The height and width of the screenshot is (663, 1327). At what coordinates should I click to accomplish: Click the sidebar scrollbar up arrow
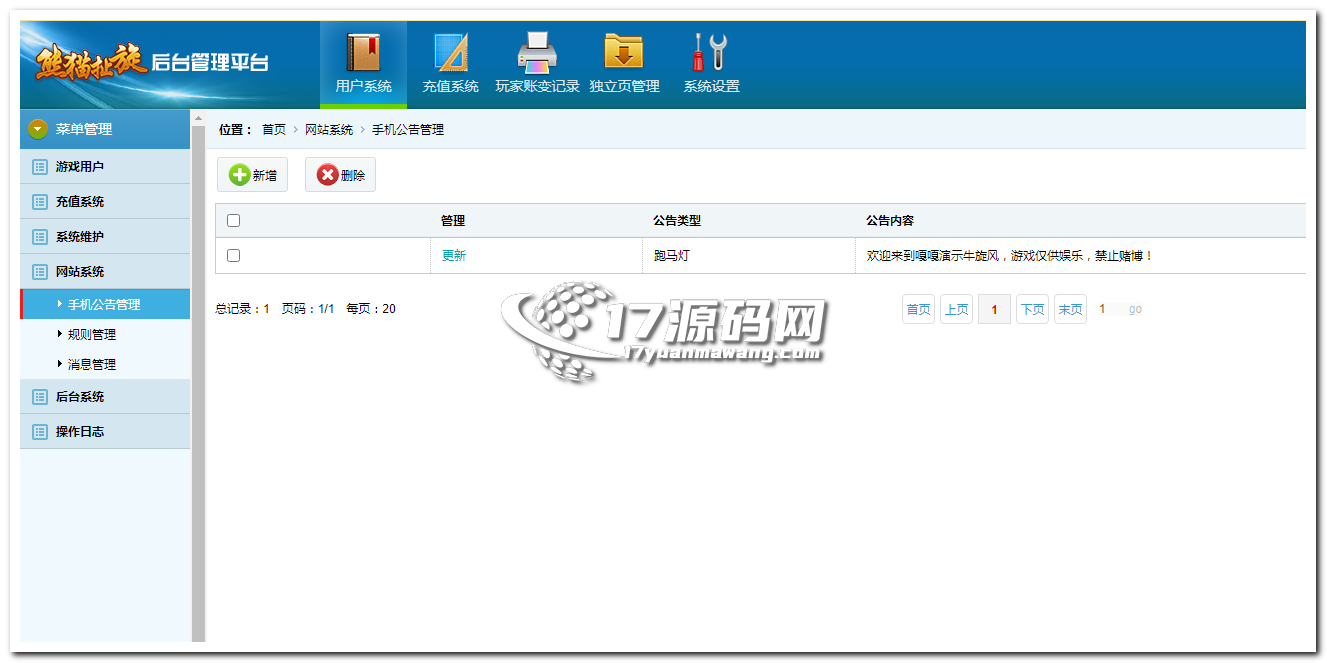click(198, 118)
